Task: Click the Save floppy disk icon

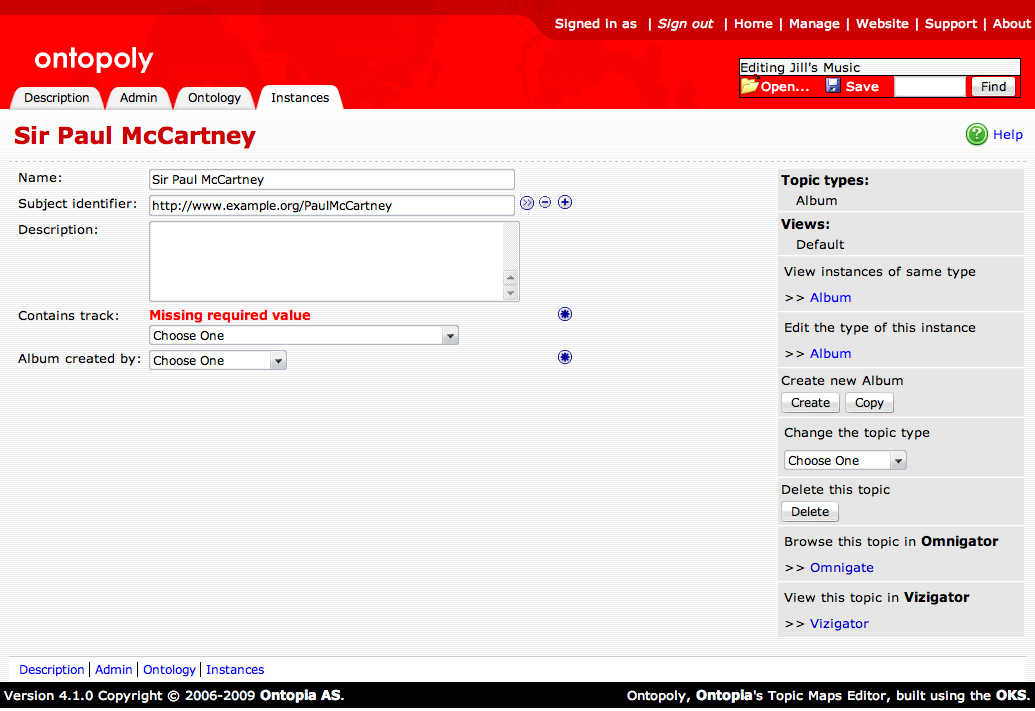Action: [x=833, y=86]
